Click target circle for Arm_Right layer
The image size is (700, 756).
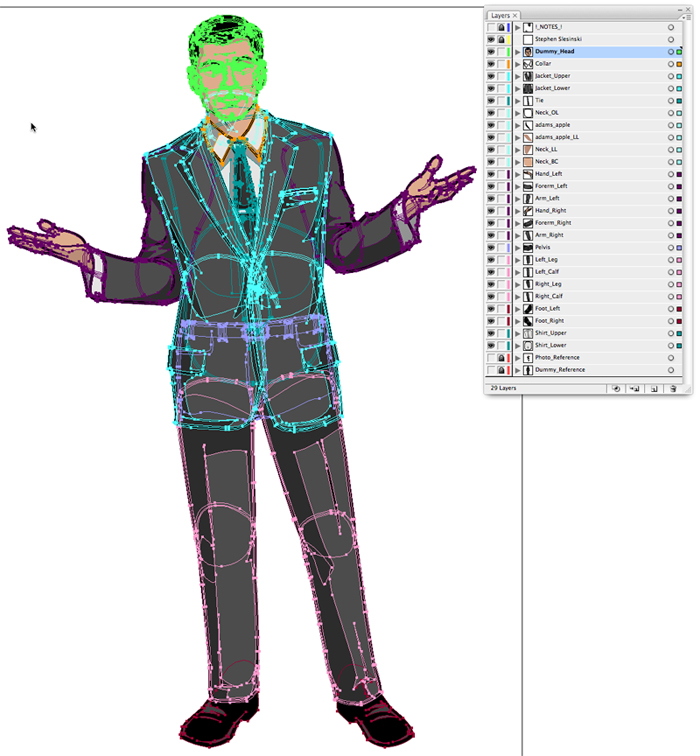coord(671,236)
